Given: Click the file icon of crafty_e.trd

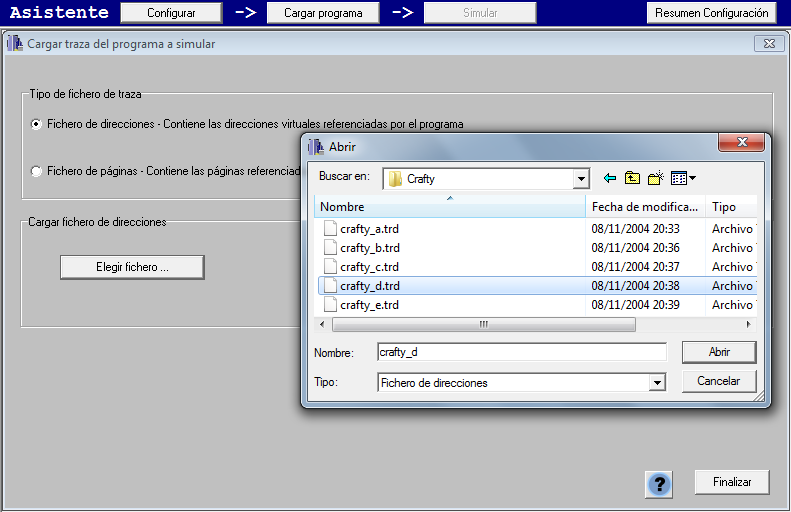Looking at the screenshot, I should (330, 305).
